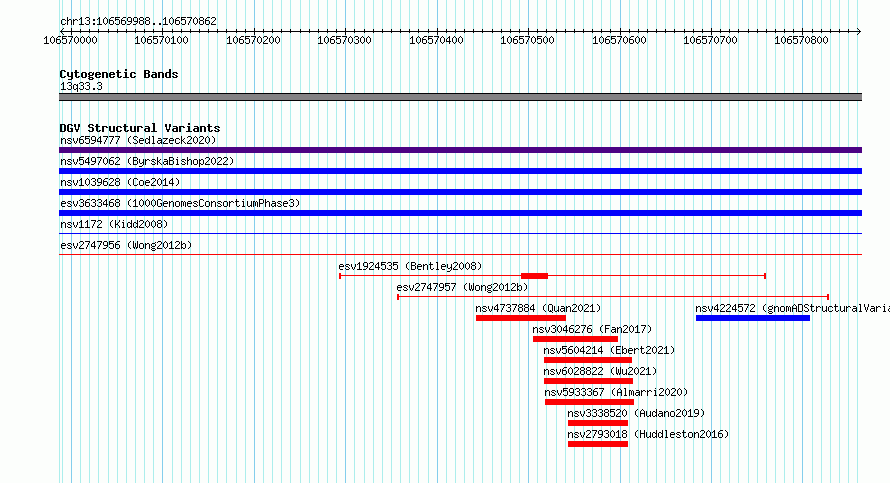Click the red bar under nsv6028822

pyautogui.click(x=588, y=381)
